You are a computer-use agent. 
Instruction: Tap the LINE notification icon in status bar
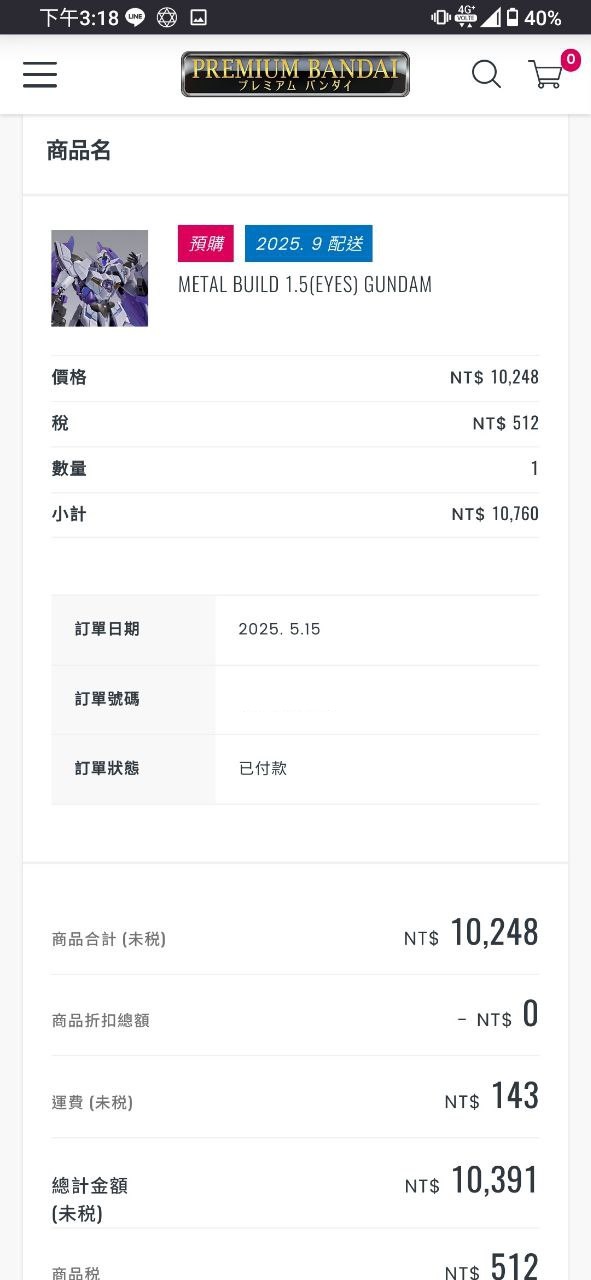coord(135,17)
